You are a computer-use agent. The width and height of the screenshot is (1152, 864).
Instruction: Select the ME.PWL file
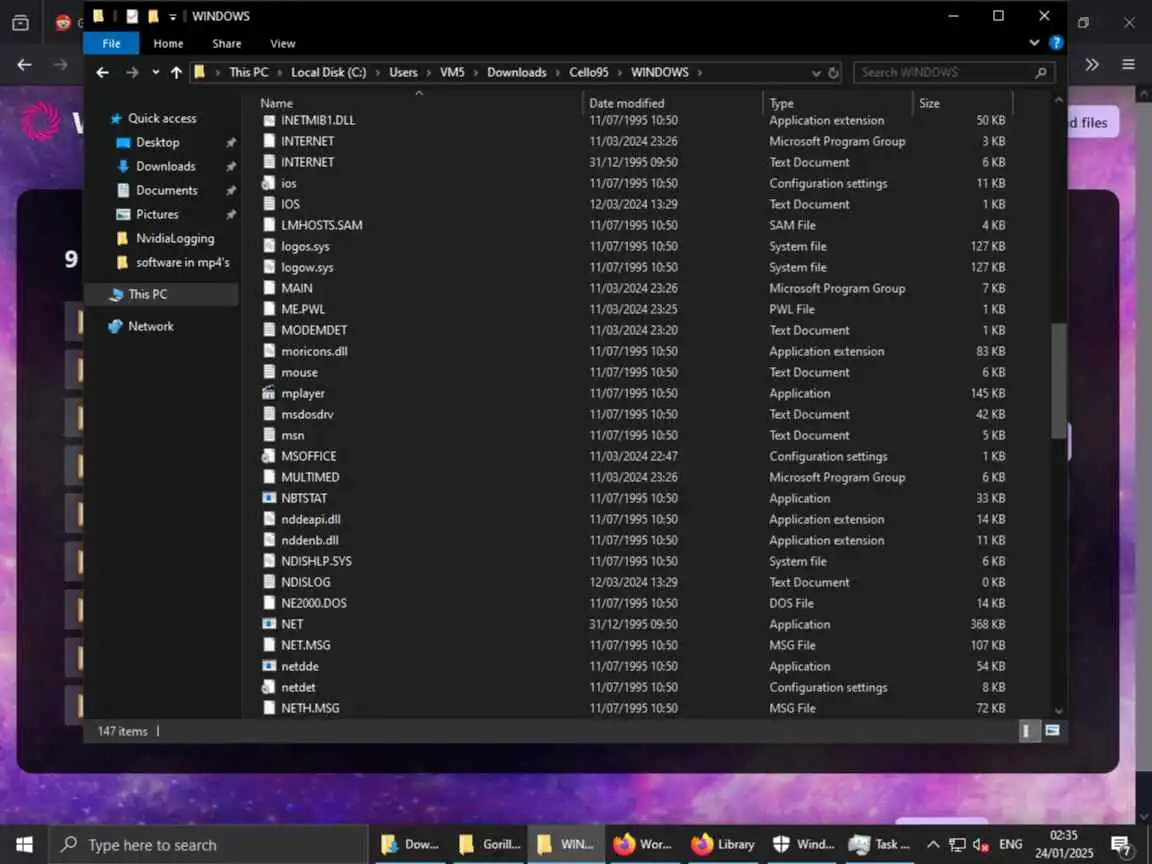pyautogui.click(x=303, y=309)
